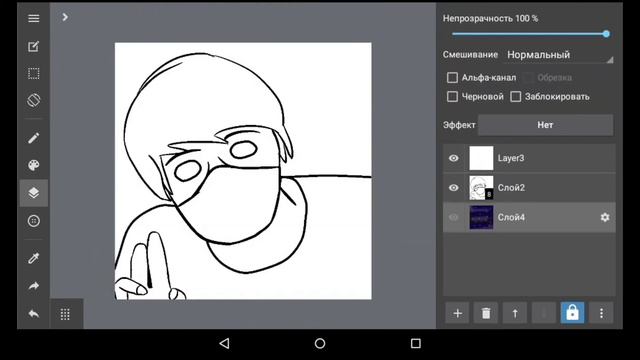Viewport: 640px width, 360px height.
Task: Tap the Android recent apps button
Action: click(x=416, y=343)
